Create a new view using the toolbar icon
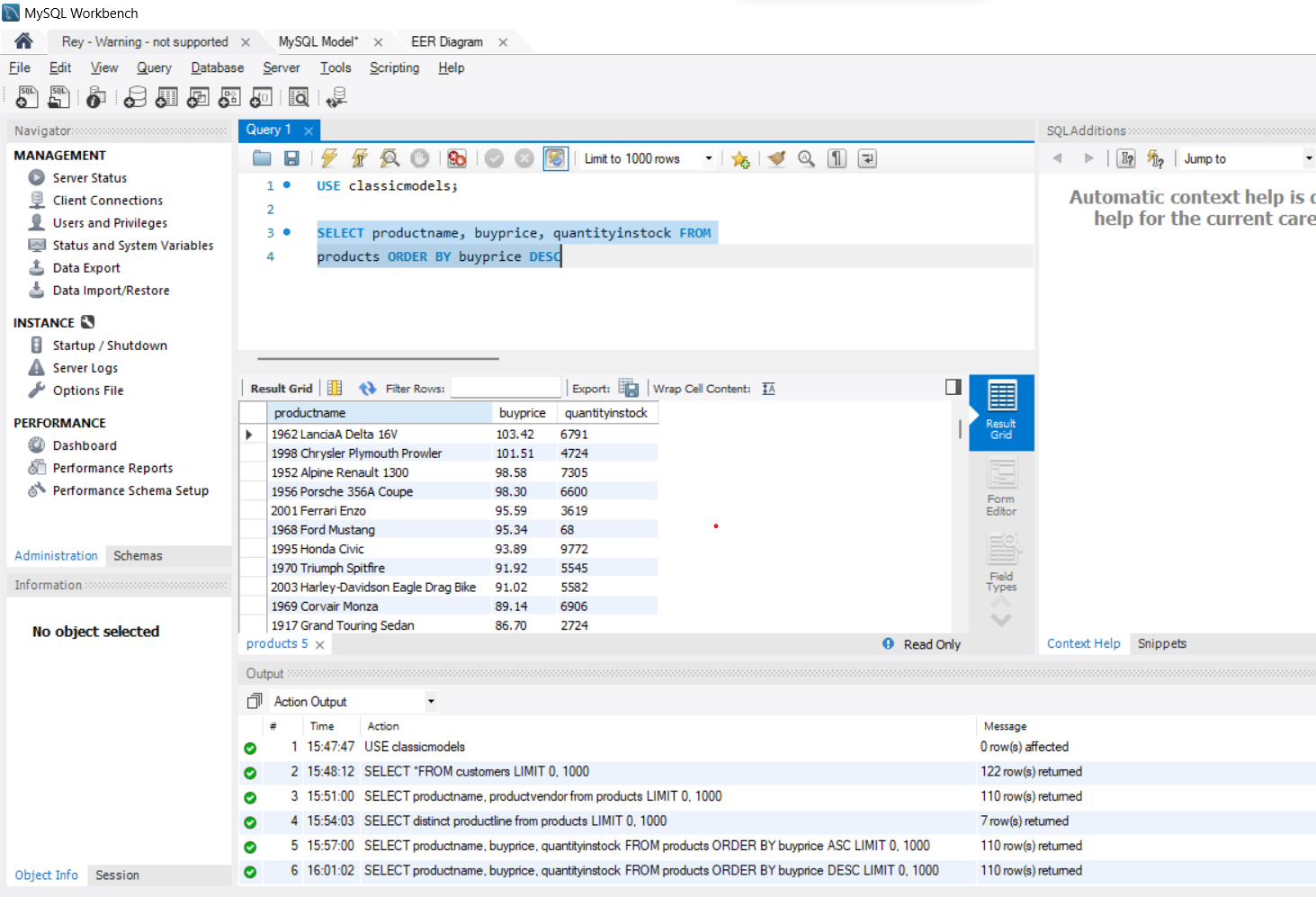 (198, 97)
